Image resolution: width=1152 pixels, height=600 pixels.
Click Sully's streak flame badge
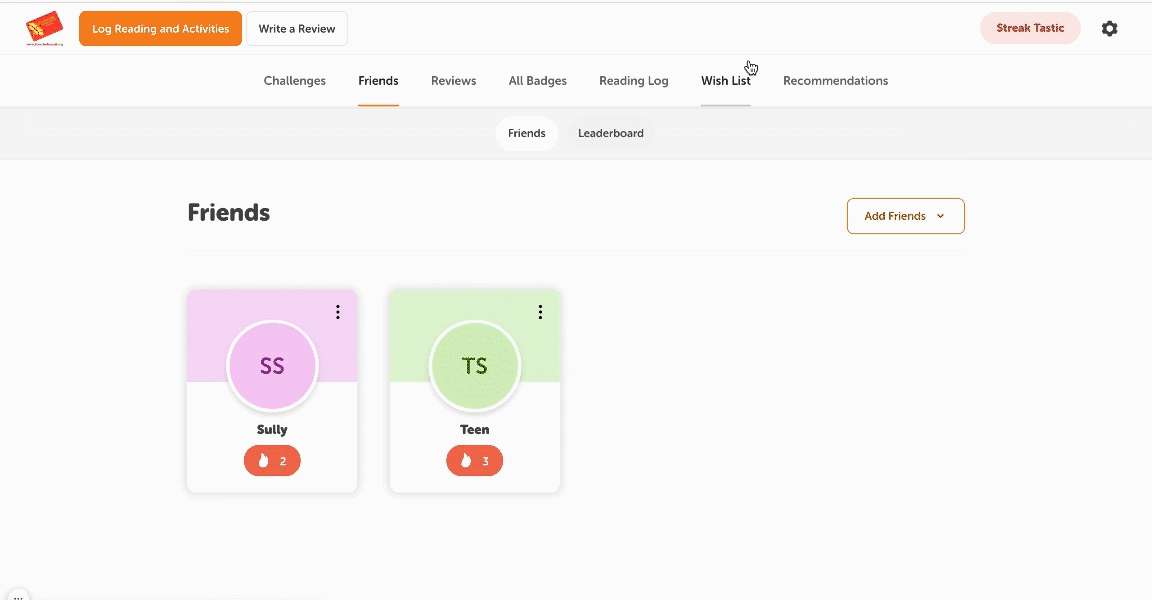[272, 461]
